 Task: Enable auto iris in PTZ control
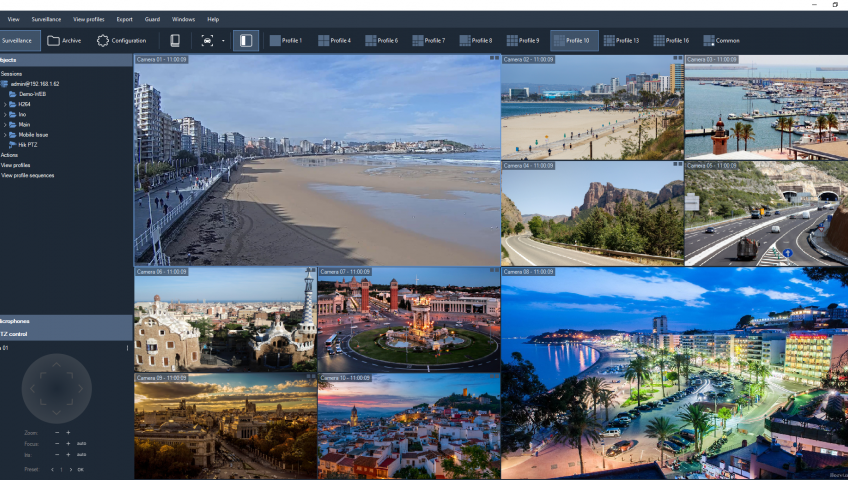click(81, 454)
